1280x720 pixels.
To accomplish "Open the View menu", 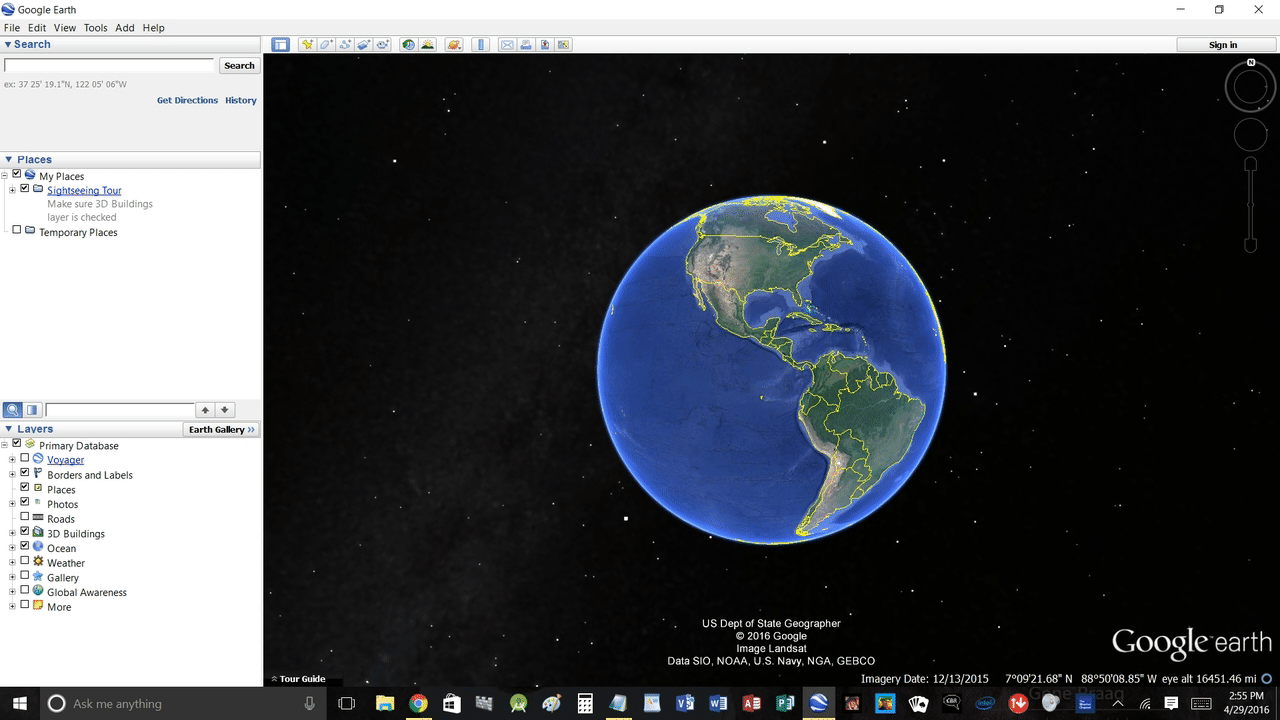I will pyautogui.click(x=64, y=28).
